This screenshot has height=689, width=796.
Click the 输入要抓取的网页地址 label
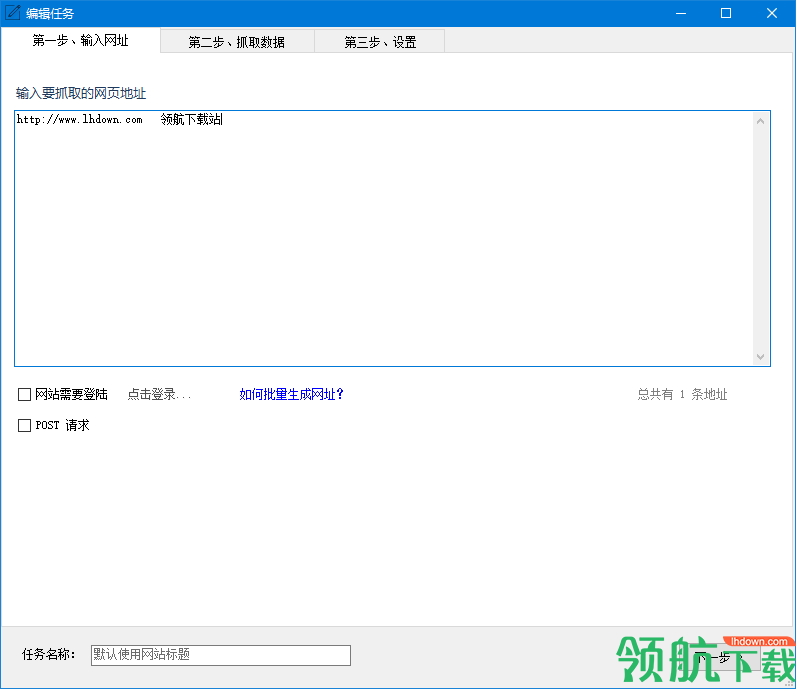81,93
